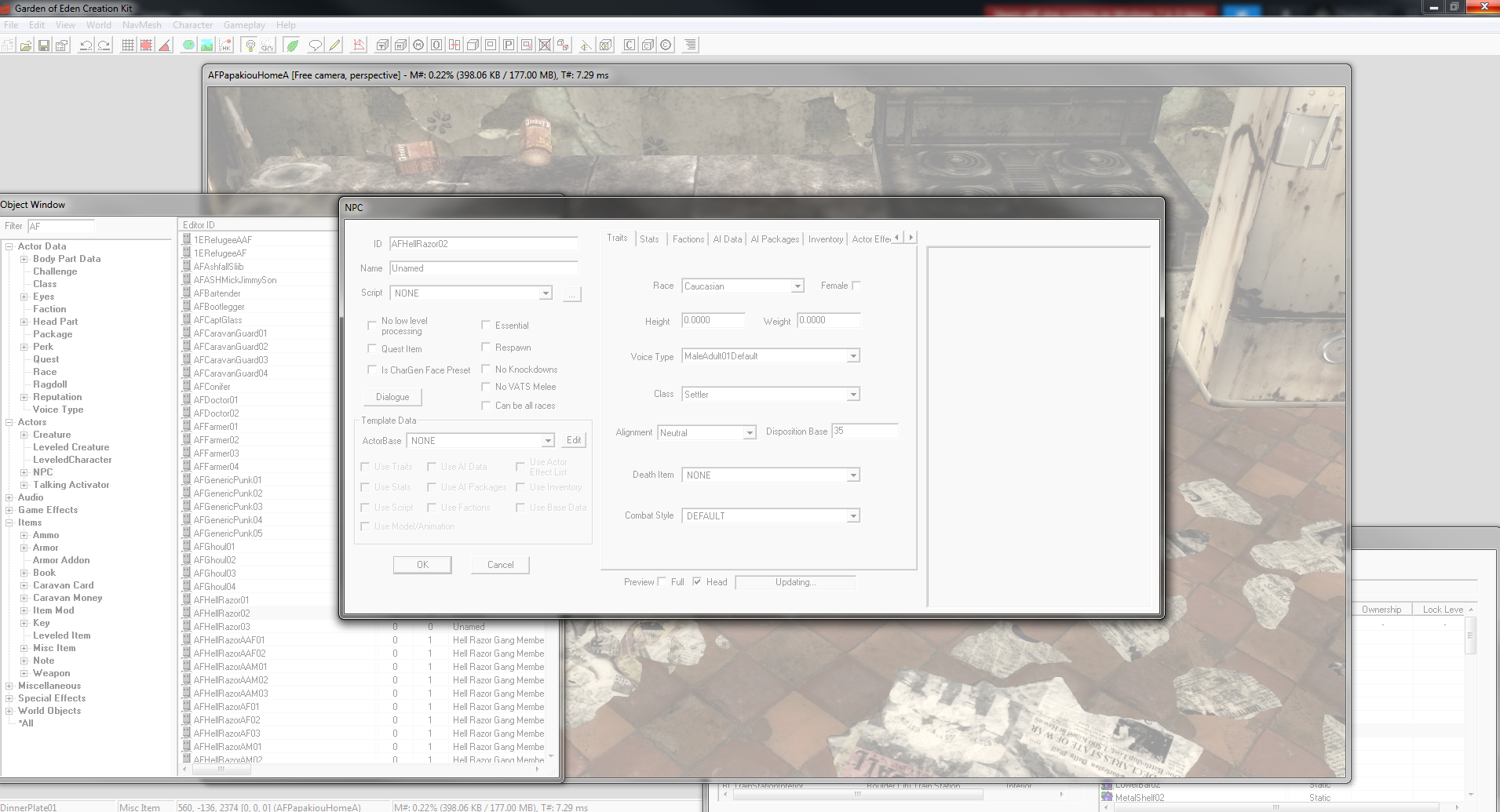Open the preferences toolbar icon
Screen dimensions: 1500x812
coord(61,46)
